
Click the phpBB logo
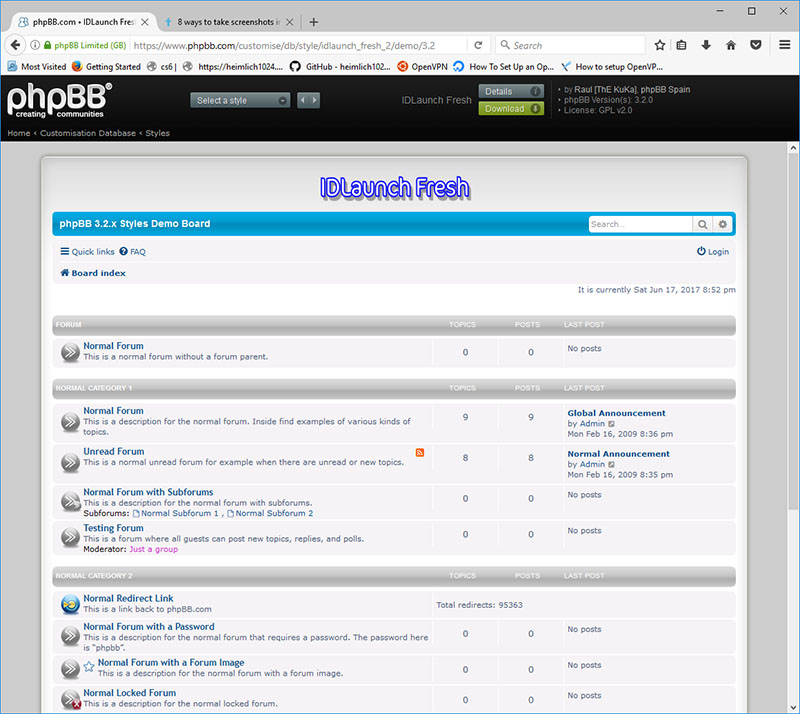59,100
